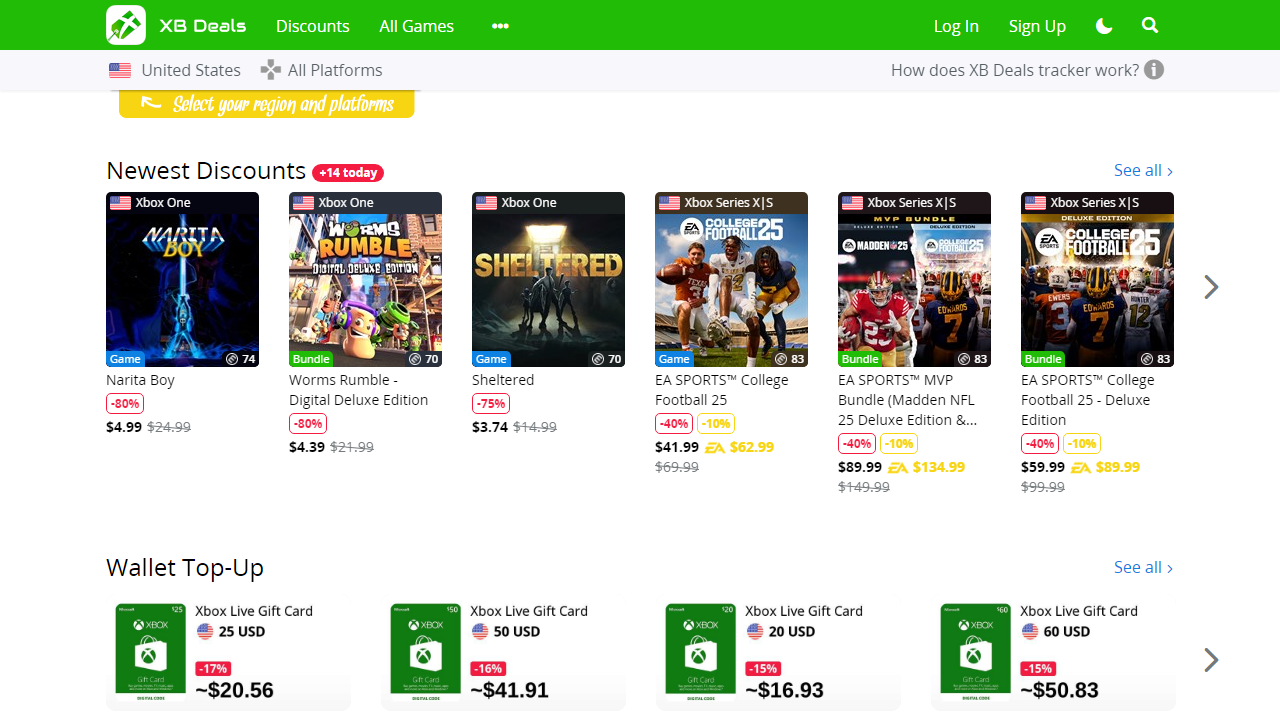Click the +14 today badge
Image resolution: width=1280 pixels, height=720 pixels.
(348, 173)
